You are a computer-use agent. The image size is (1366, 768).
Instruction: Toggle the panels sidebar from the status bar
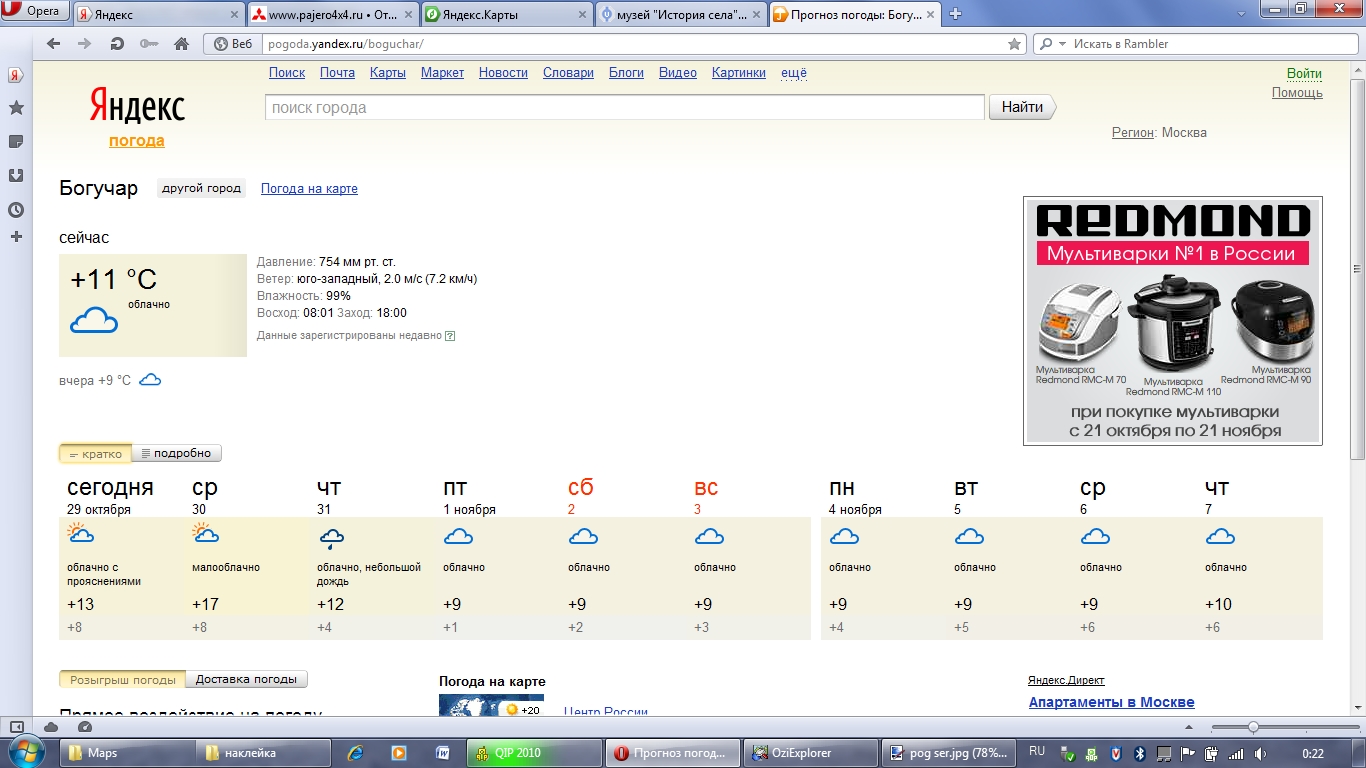click(x=17, y=727)
